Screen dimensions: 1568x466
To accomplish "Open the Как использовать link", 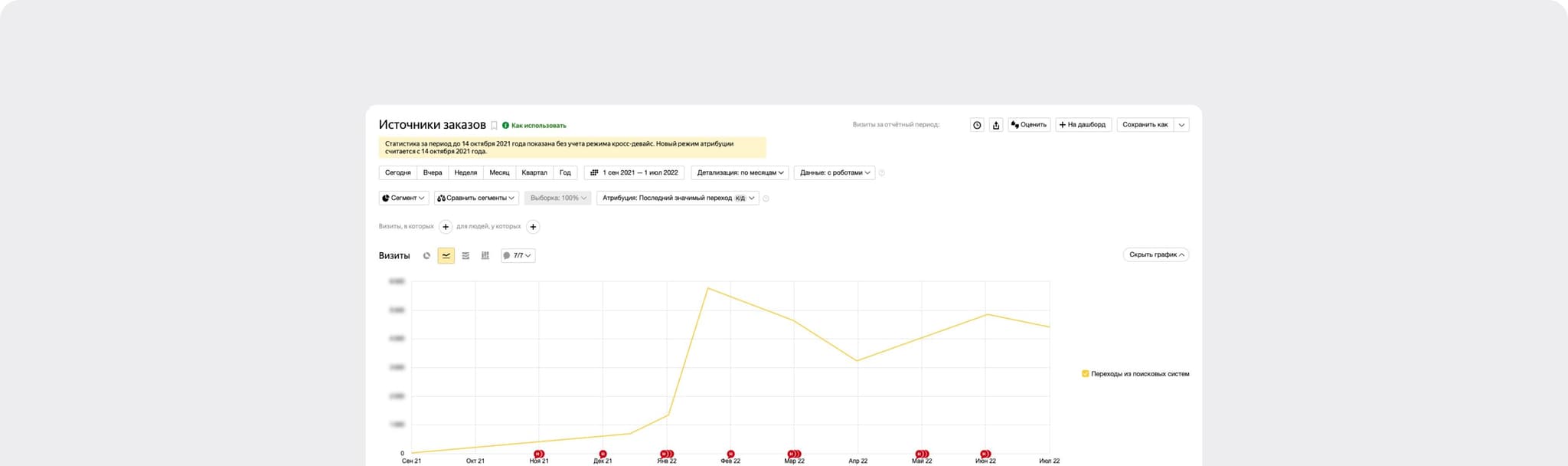I will [538, 126].
